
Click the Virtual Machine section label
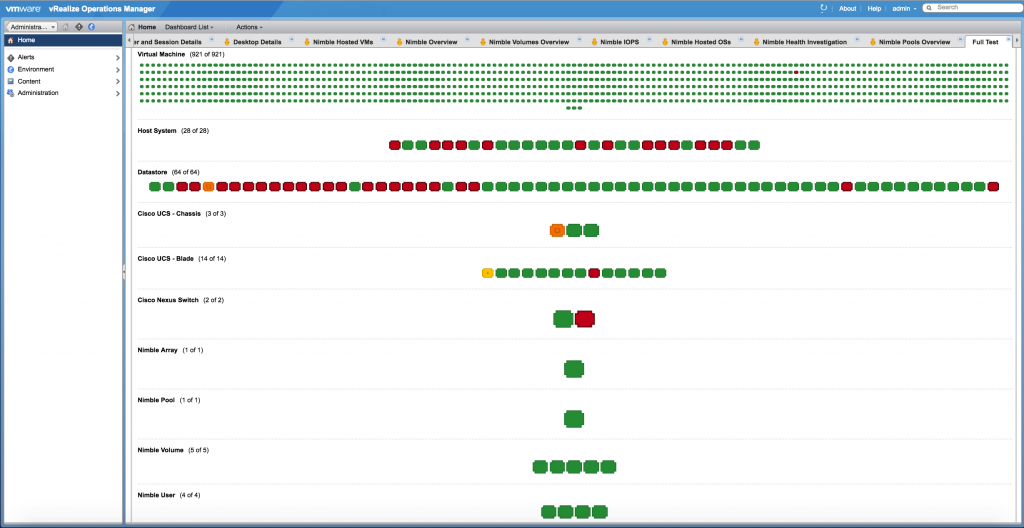pyautogui.click(x=161, y=54)
